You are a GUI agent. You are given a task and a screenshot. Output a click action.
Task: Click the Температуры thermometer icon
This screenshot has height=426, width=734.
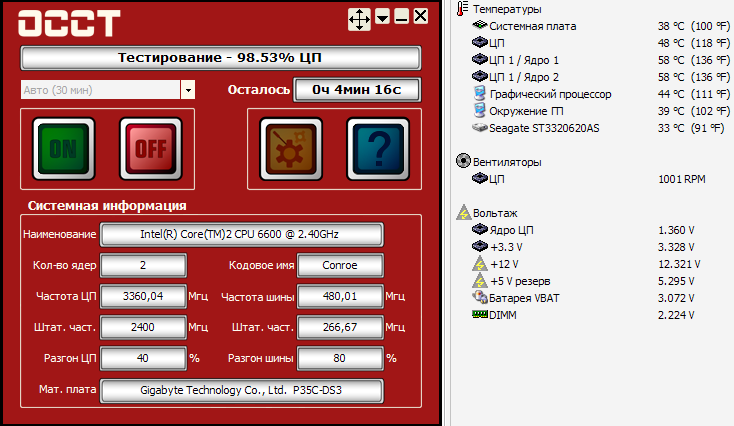pyautogui.click(x=462, y=8)
